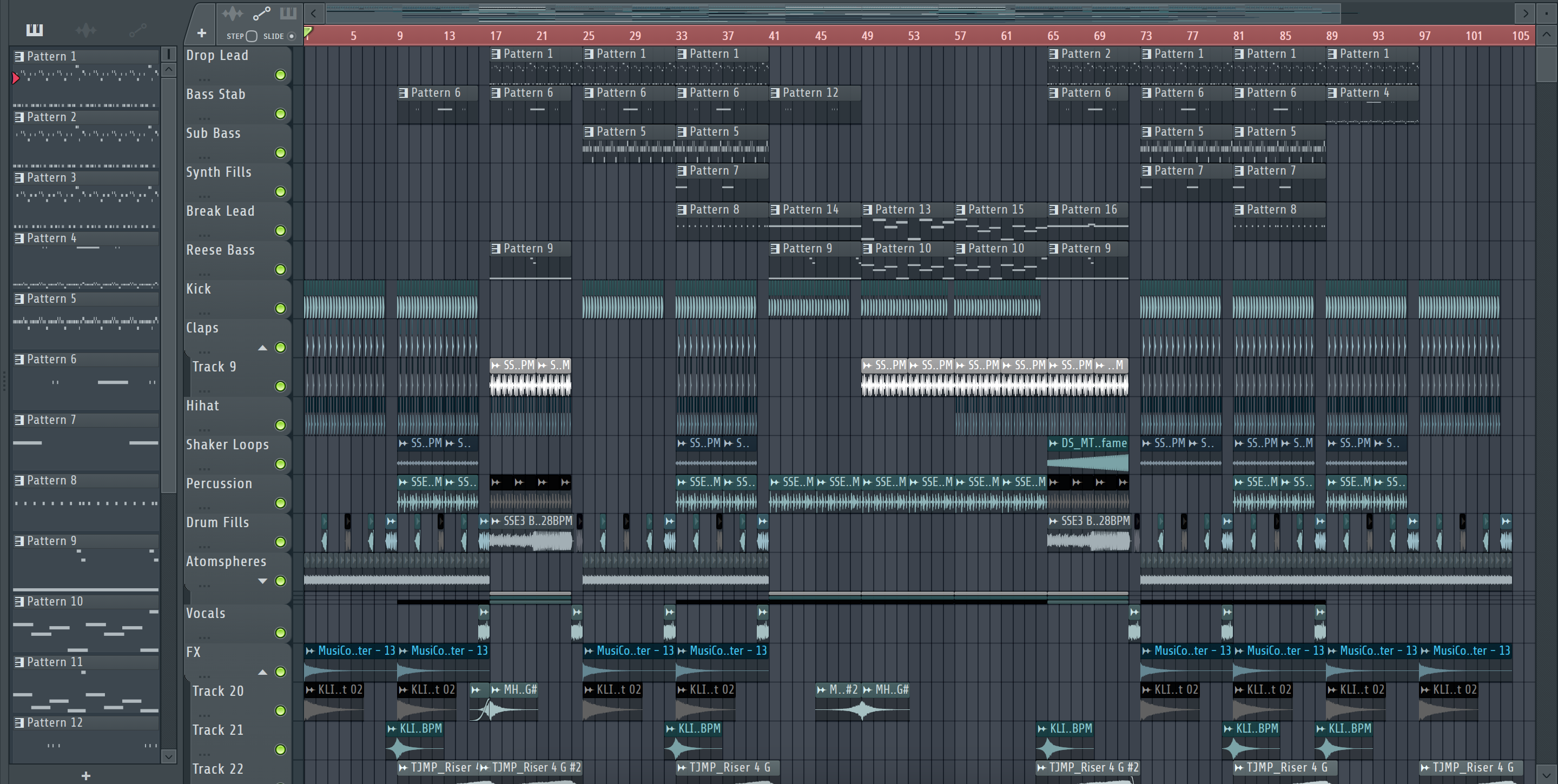Image resolution: width=1558 pixels, height=784 pixels.
Task: Jump to bar 73 on the timeline
Action: [1146, 36]
